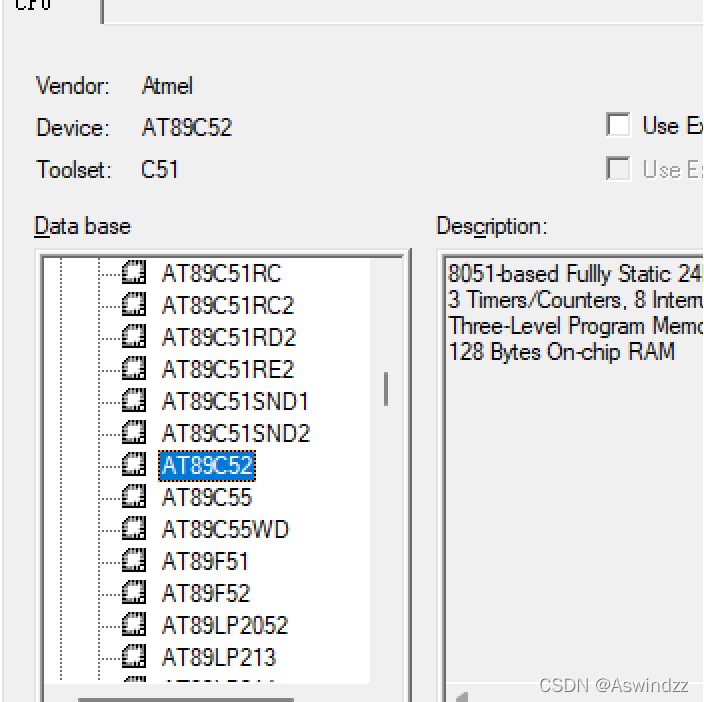Click the horizontal scrollbar under device tree
The width and height of the screenshot is (704, 702).
point(186,699)
